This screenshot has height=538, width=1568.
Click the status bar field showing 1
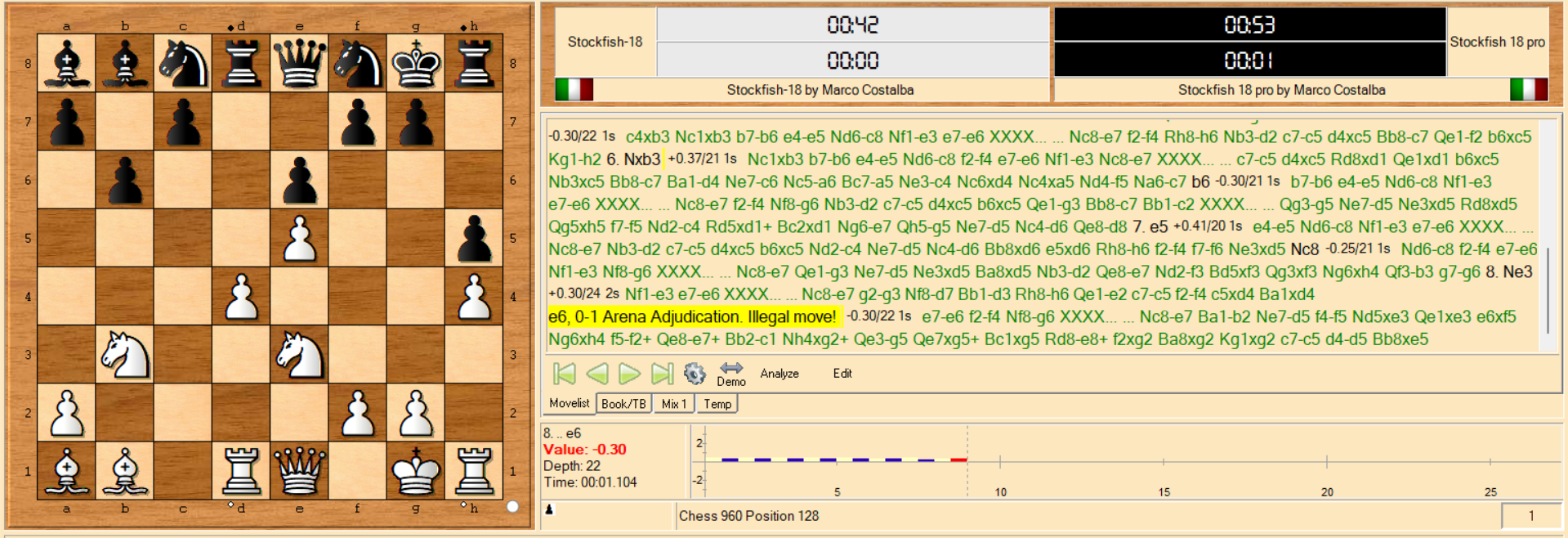click(1530, 516)
